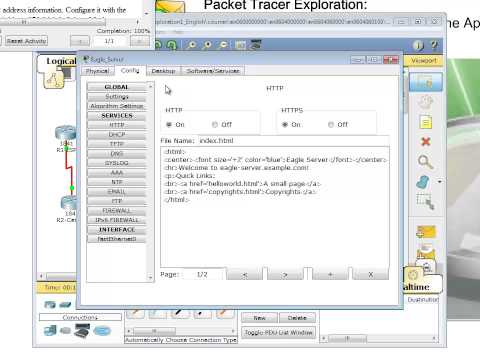The width and height of the screenshot is (480, 360).
Task: Open Algorithm Settings in sidebar
Action: [117, 106]
